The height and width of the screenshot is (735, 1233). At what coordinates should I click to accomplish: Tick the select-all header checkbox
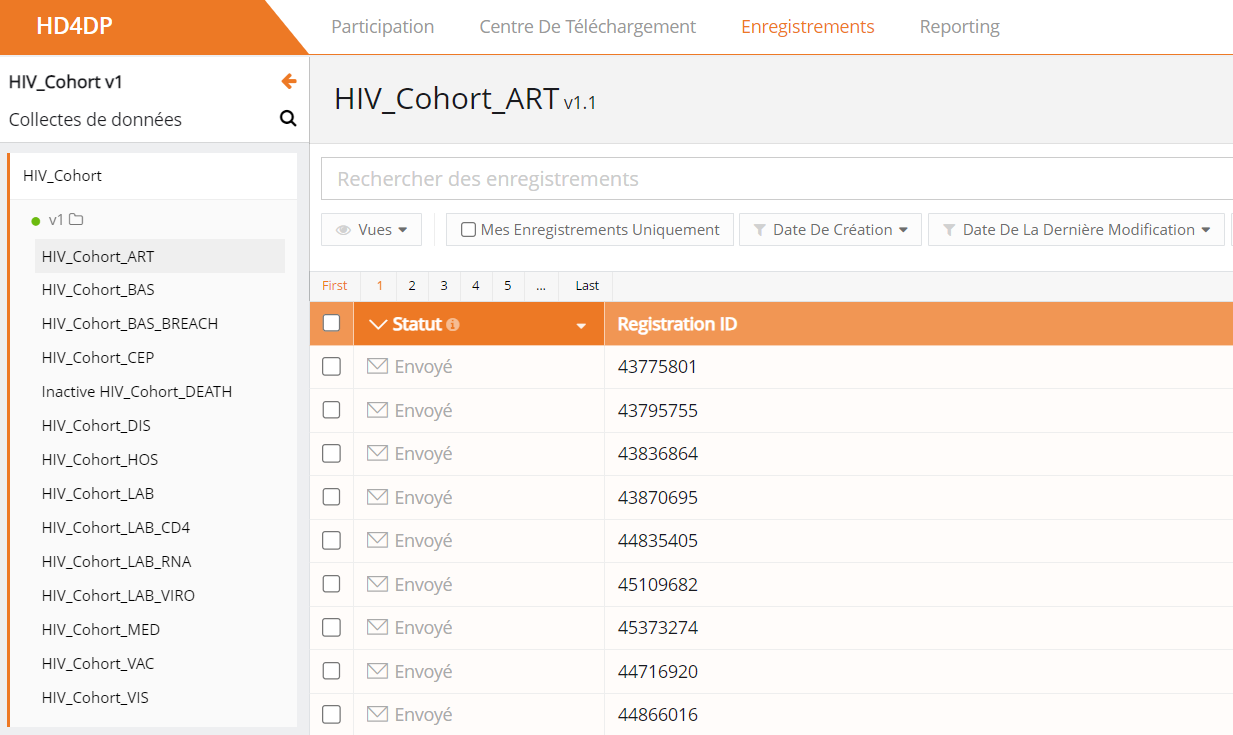(332, 323)
